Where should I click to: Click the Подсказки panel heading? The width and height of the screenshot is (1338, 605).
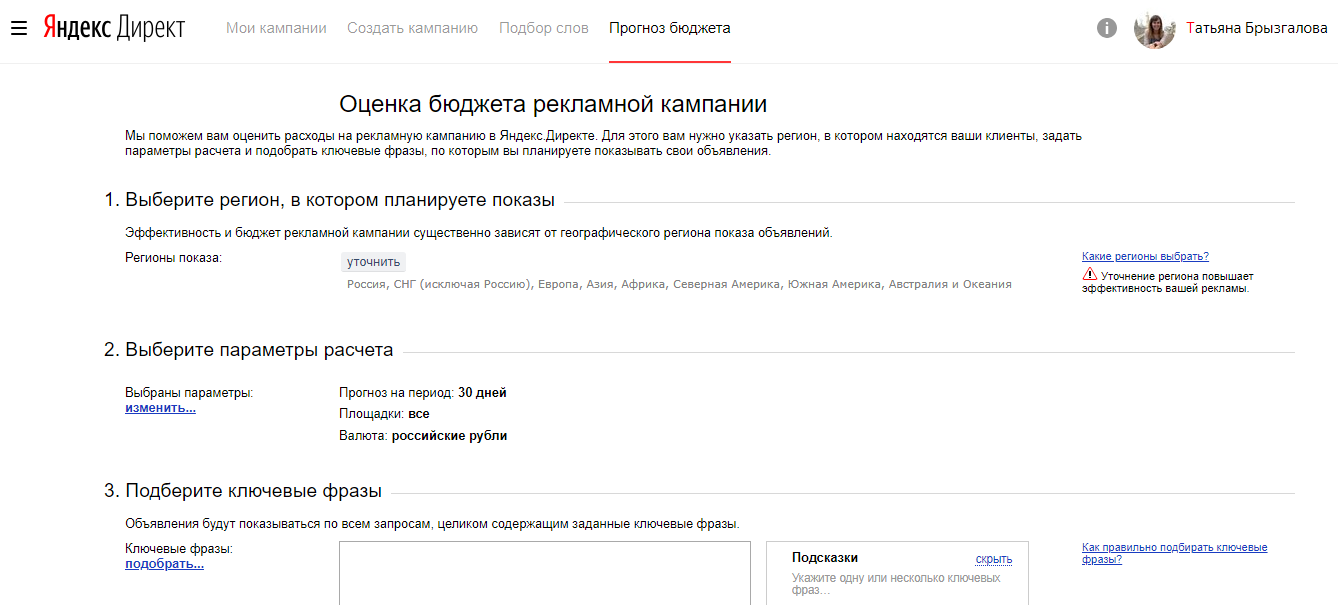pyautogui.click(x=824, y=558)
